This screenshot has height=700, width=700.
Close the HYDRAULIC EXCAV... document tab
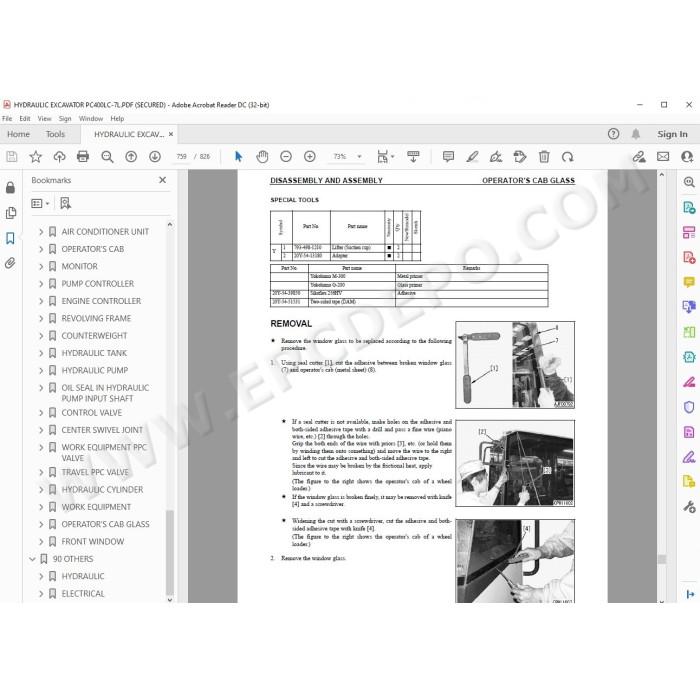[x=171, y=134]
